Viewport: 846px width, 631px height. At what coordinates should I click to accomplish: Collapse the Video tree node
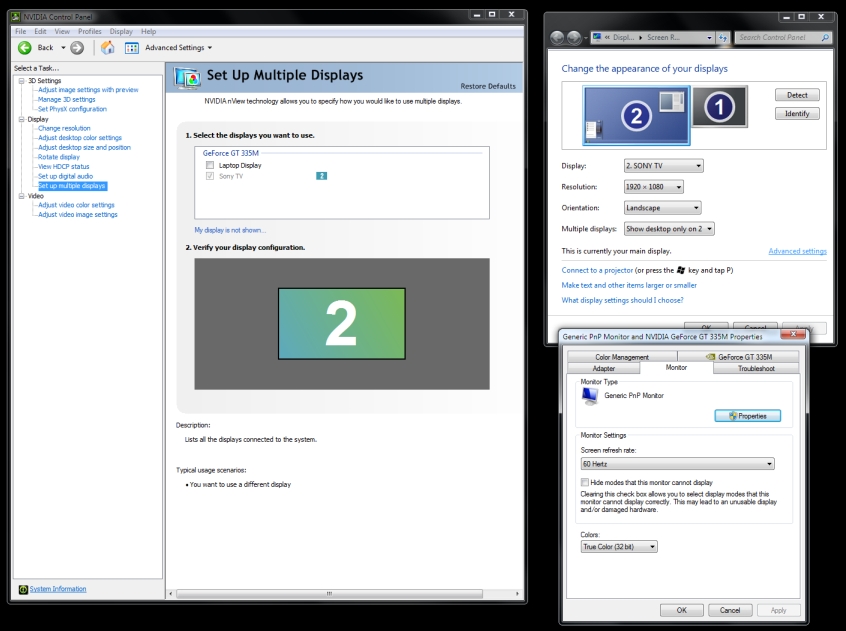coord(22,196)
